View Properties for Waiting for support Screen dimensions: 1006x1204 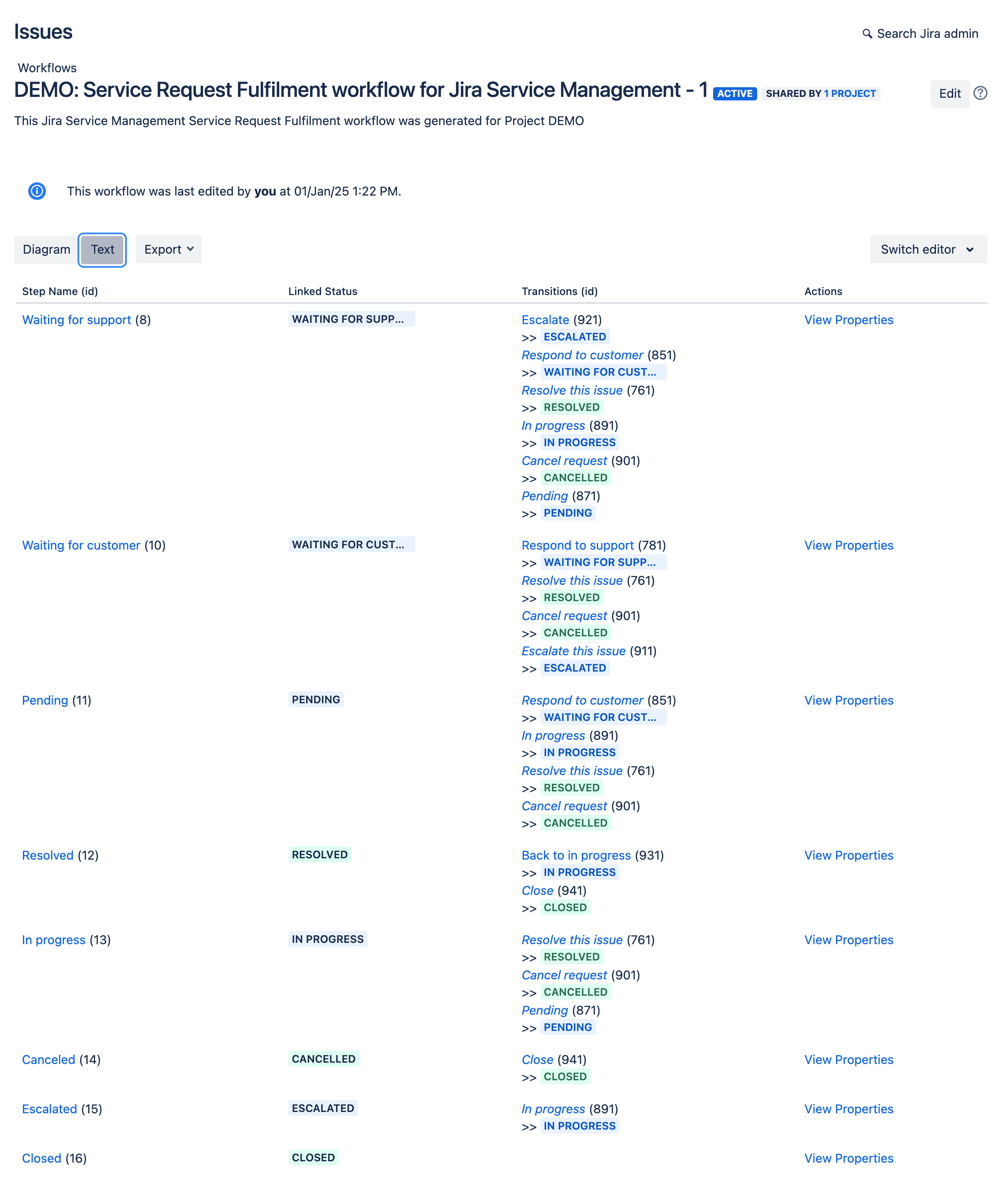848,320
